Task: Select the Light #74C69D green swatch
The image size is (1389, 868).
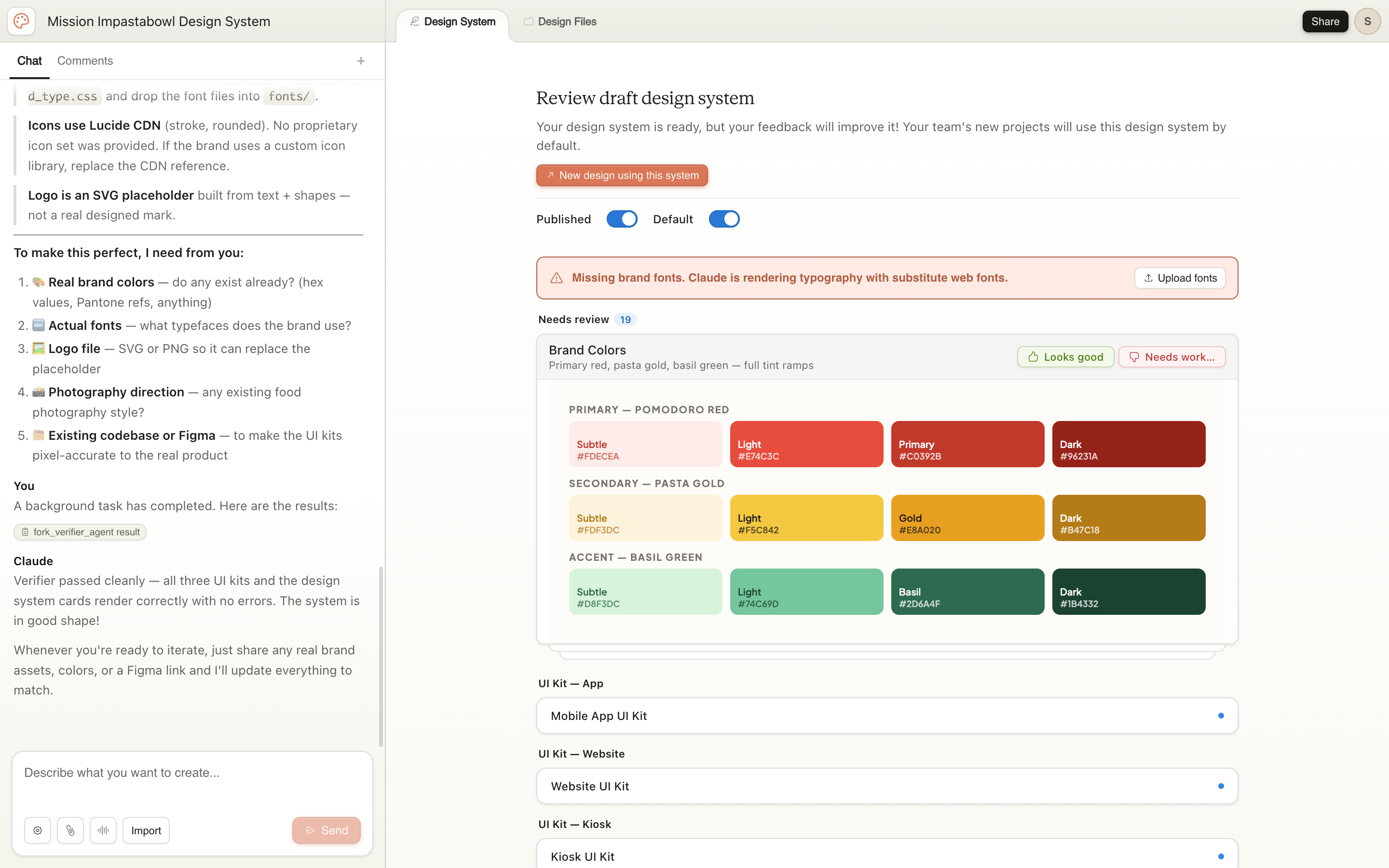Action: tap(806, 591)
